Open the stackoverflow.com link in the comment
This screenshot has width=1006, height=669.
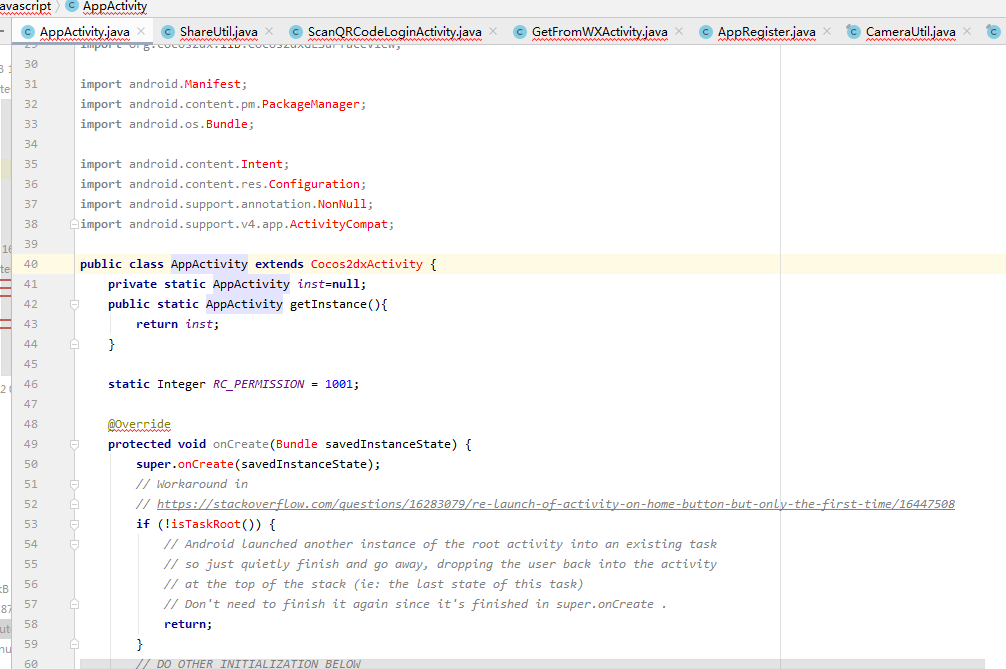coord(556,504)
